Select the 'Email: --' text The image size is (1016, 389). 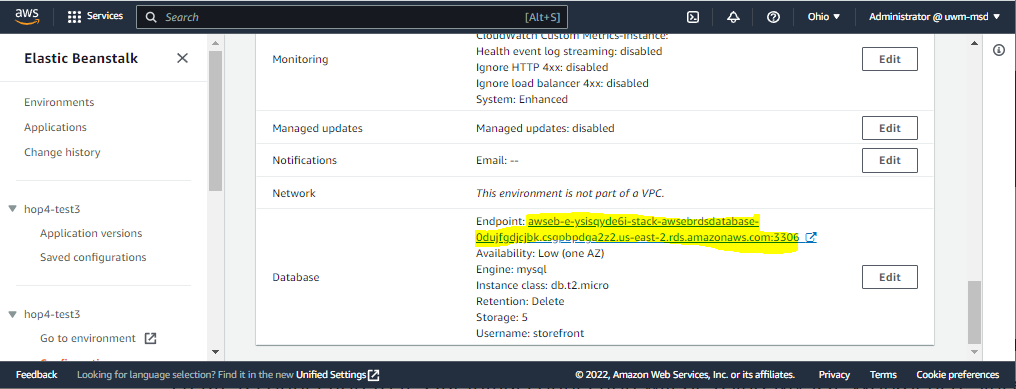tap(497, 160)
